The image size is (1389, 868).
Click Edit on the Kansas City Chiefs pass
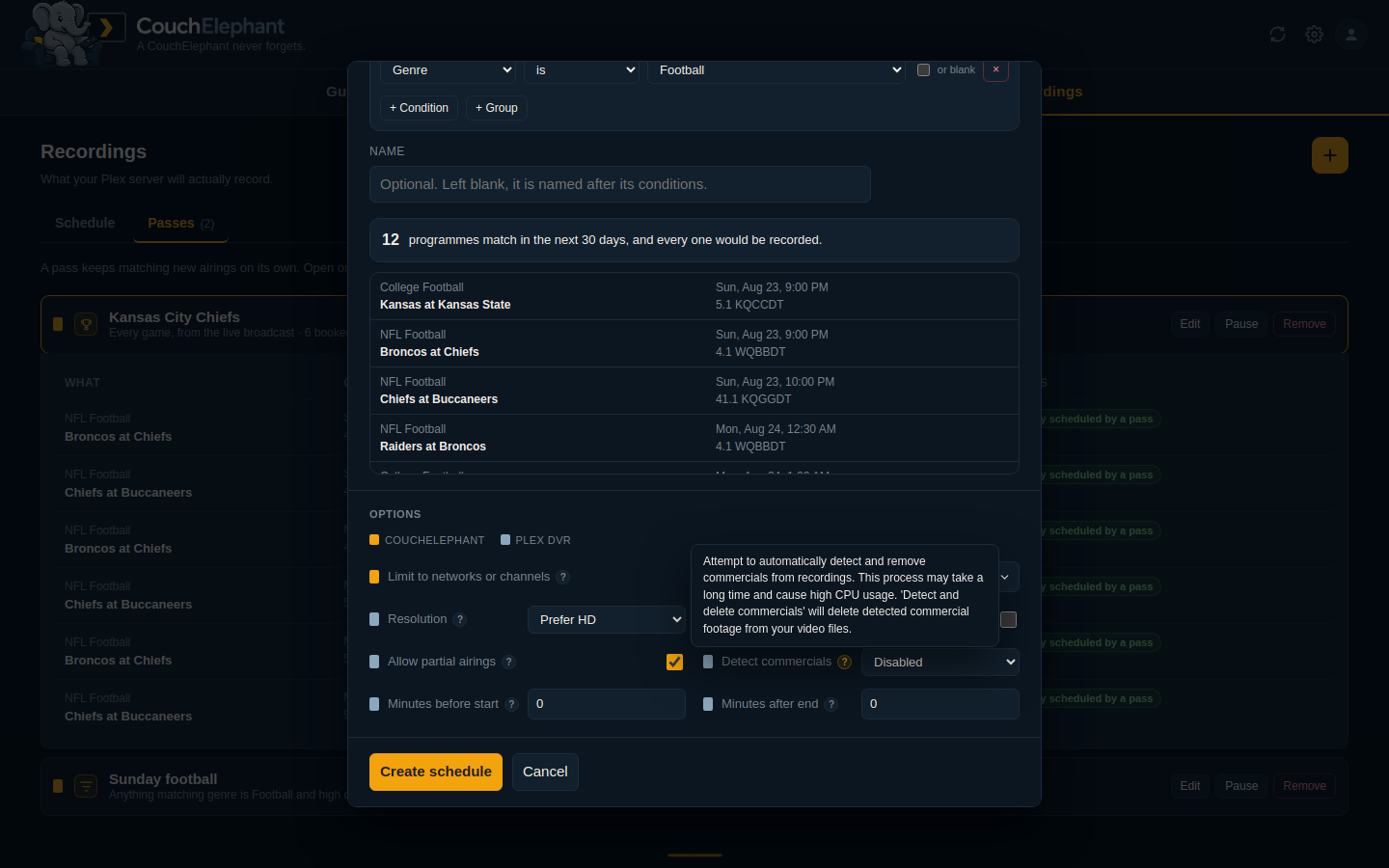(x=1190, y=324)
